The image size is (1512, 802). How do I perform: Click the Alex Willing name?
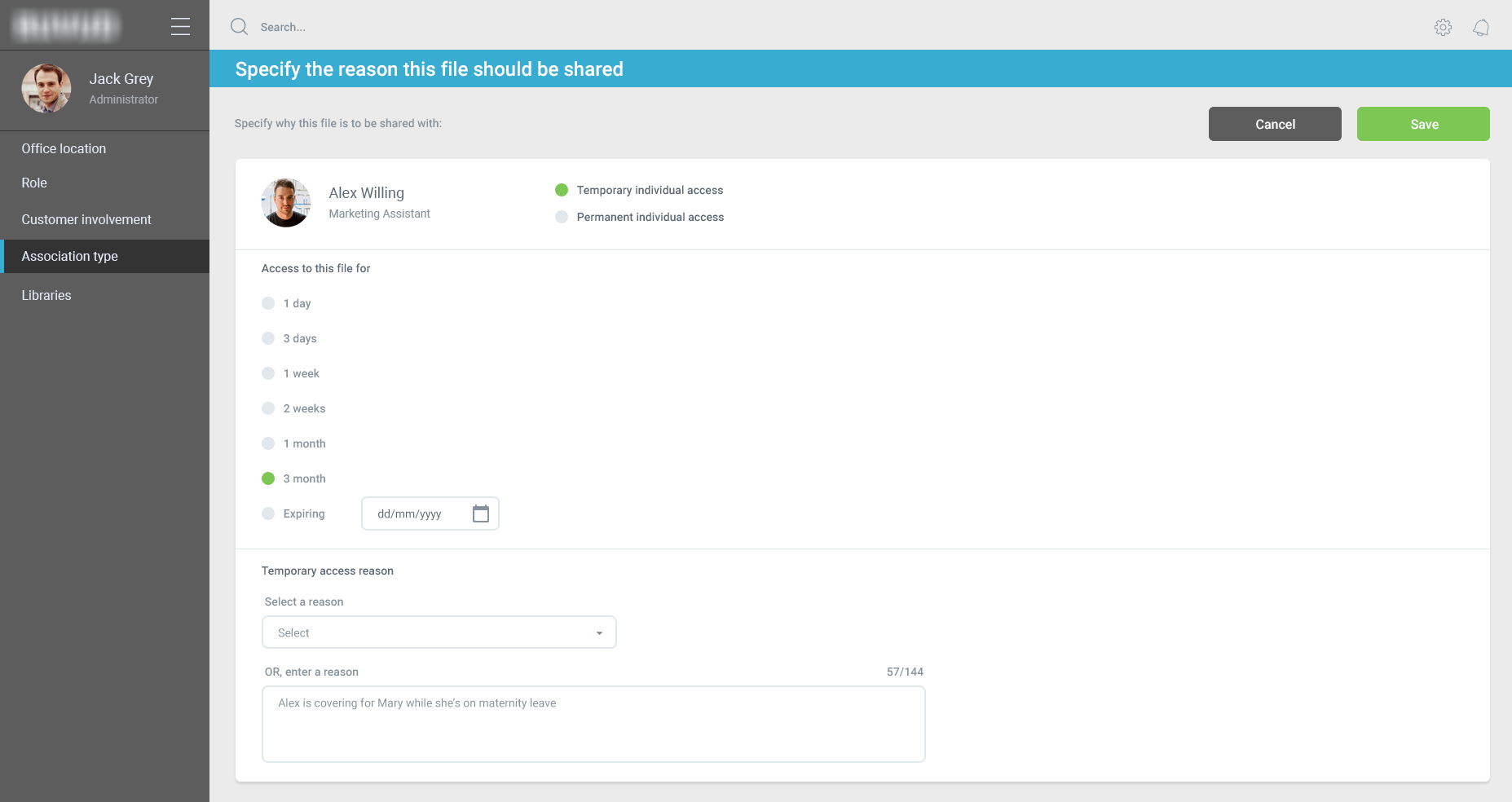[366, 193]
